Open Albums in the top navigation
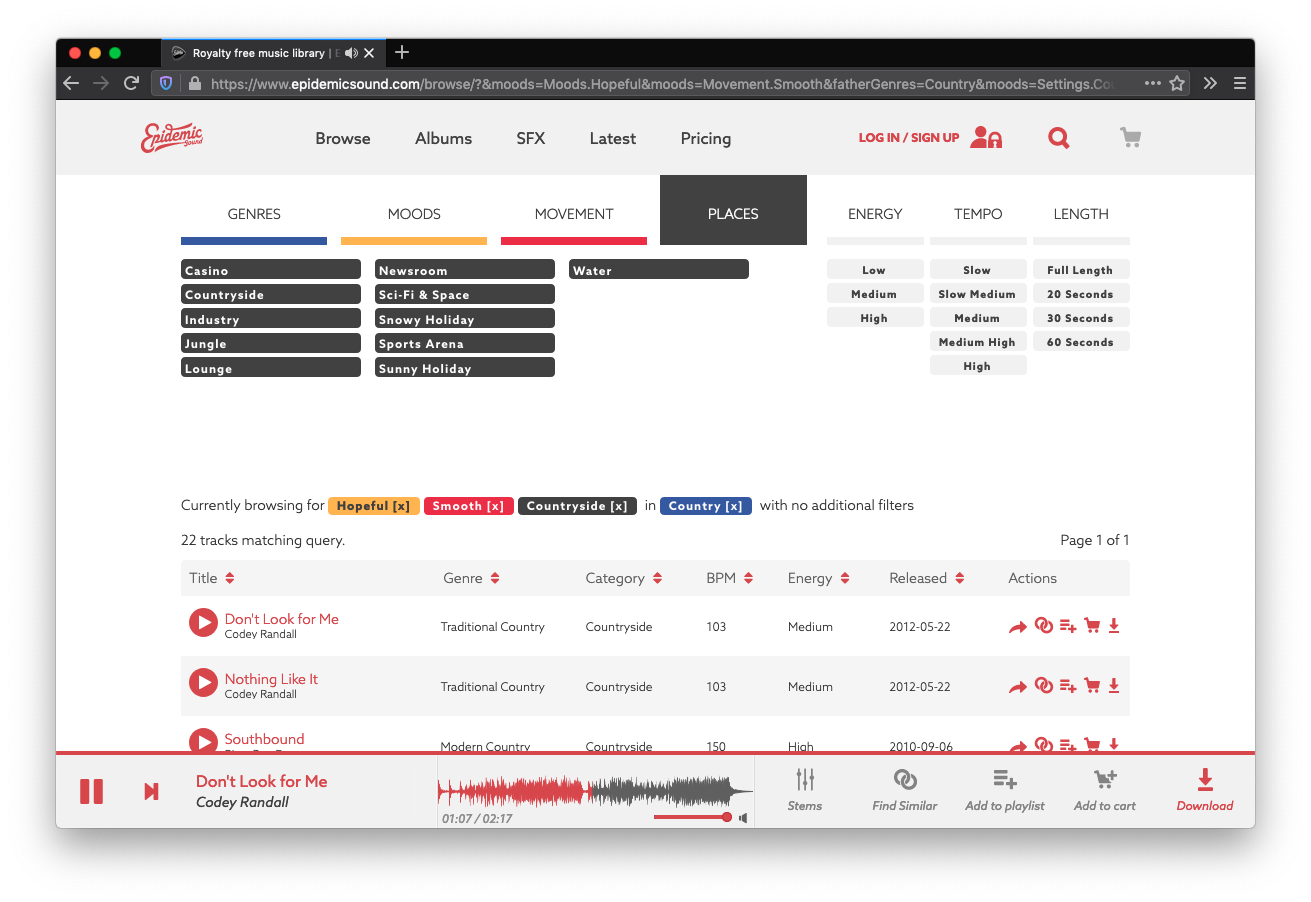Screen dimensions: 1311x902 444,138
